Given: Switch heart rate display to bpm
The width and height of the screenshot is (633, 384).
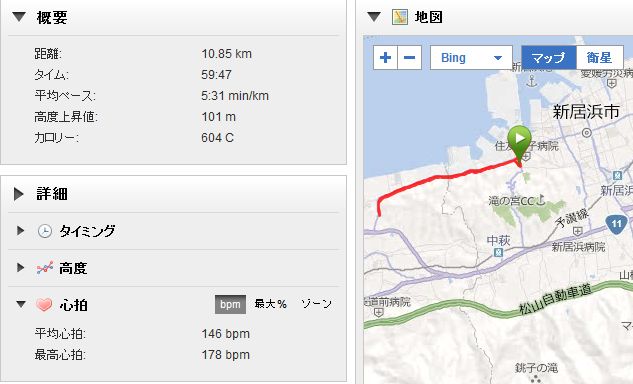Looking at the screenshot, I should pos(230,304).
